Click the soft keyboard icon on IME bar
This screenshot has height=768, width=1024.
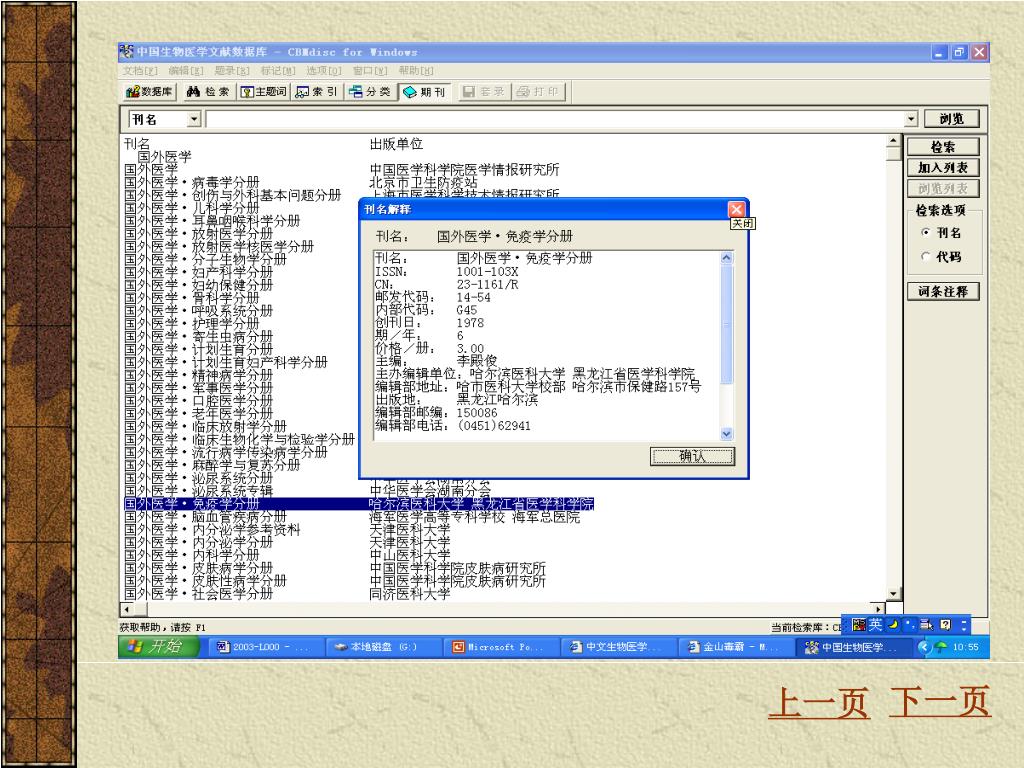click(x=927, y=625)
